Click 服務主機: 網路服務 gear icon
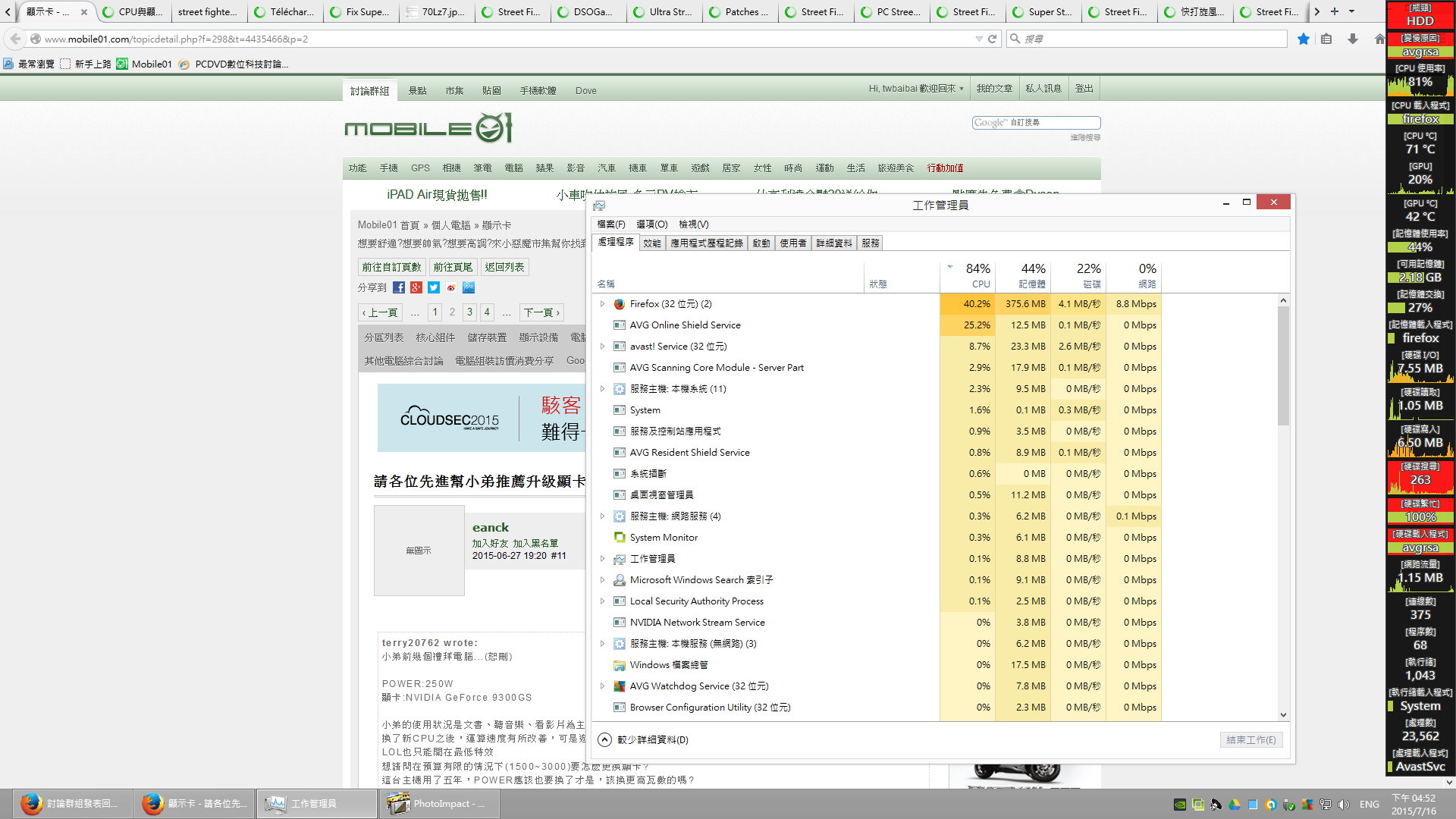The width and height of the screenshot is (1456, 819). [619, 516]
